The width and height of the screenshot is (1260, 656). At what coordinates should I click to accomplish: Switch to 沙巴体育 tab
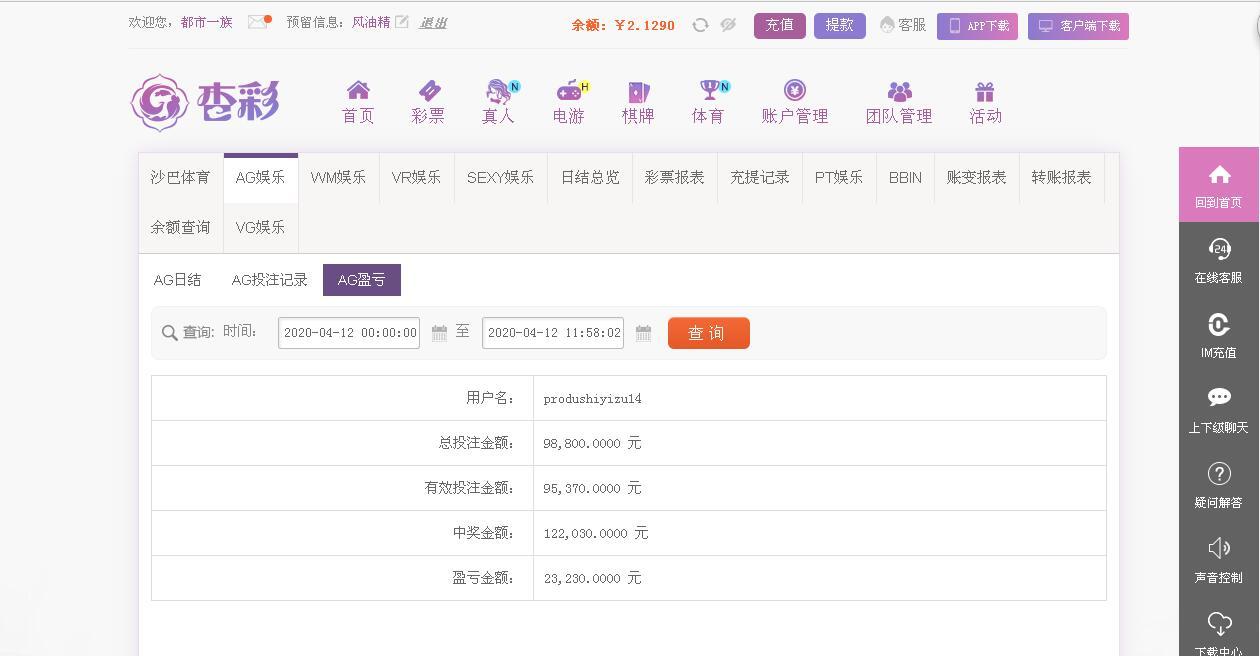[181, 178]
